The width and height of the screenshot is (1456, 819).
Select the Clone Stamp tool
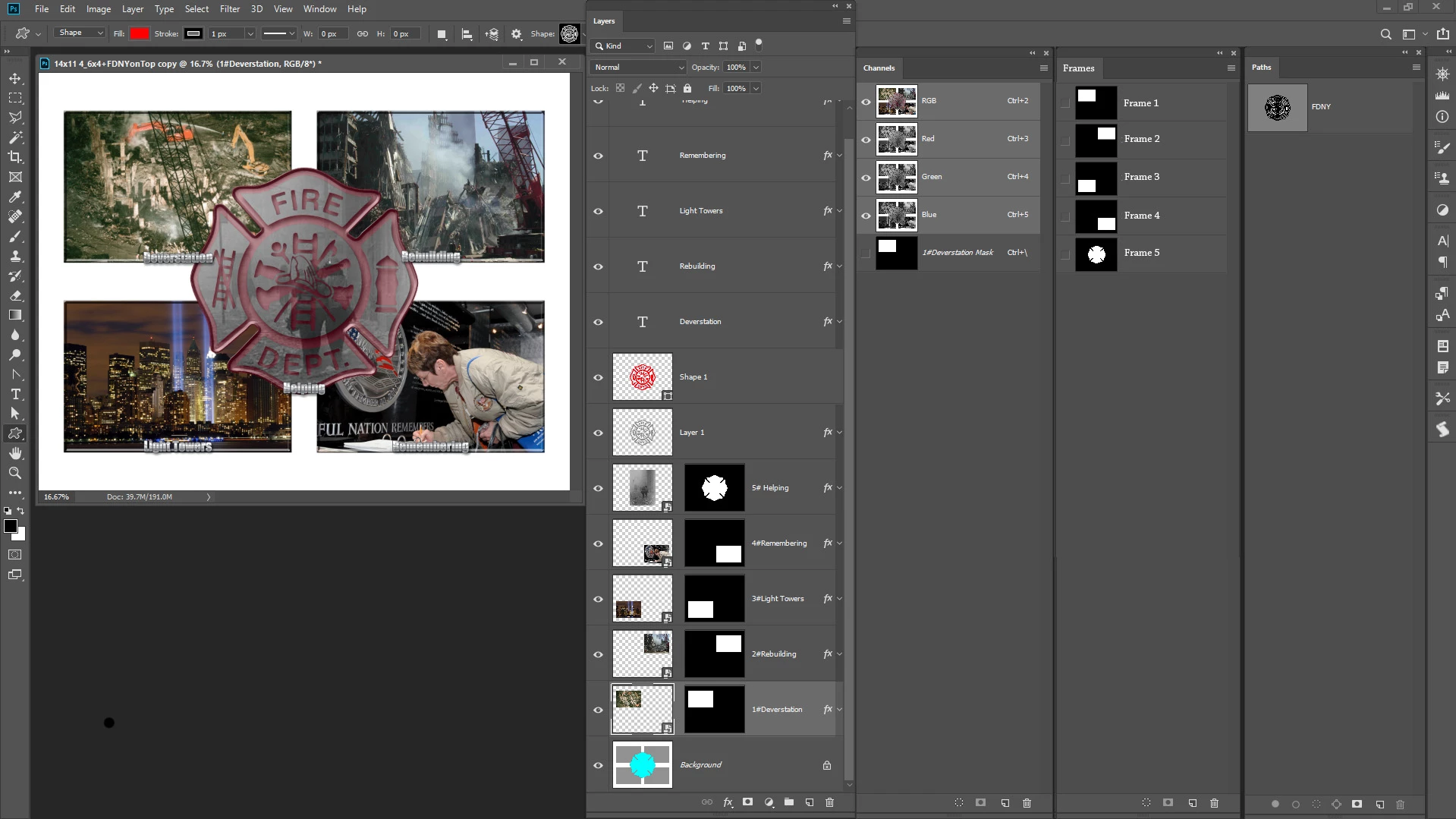(x=15, y=256)
